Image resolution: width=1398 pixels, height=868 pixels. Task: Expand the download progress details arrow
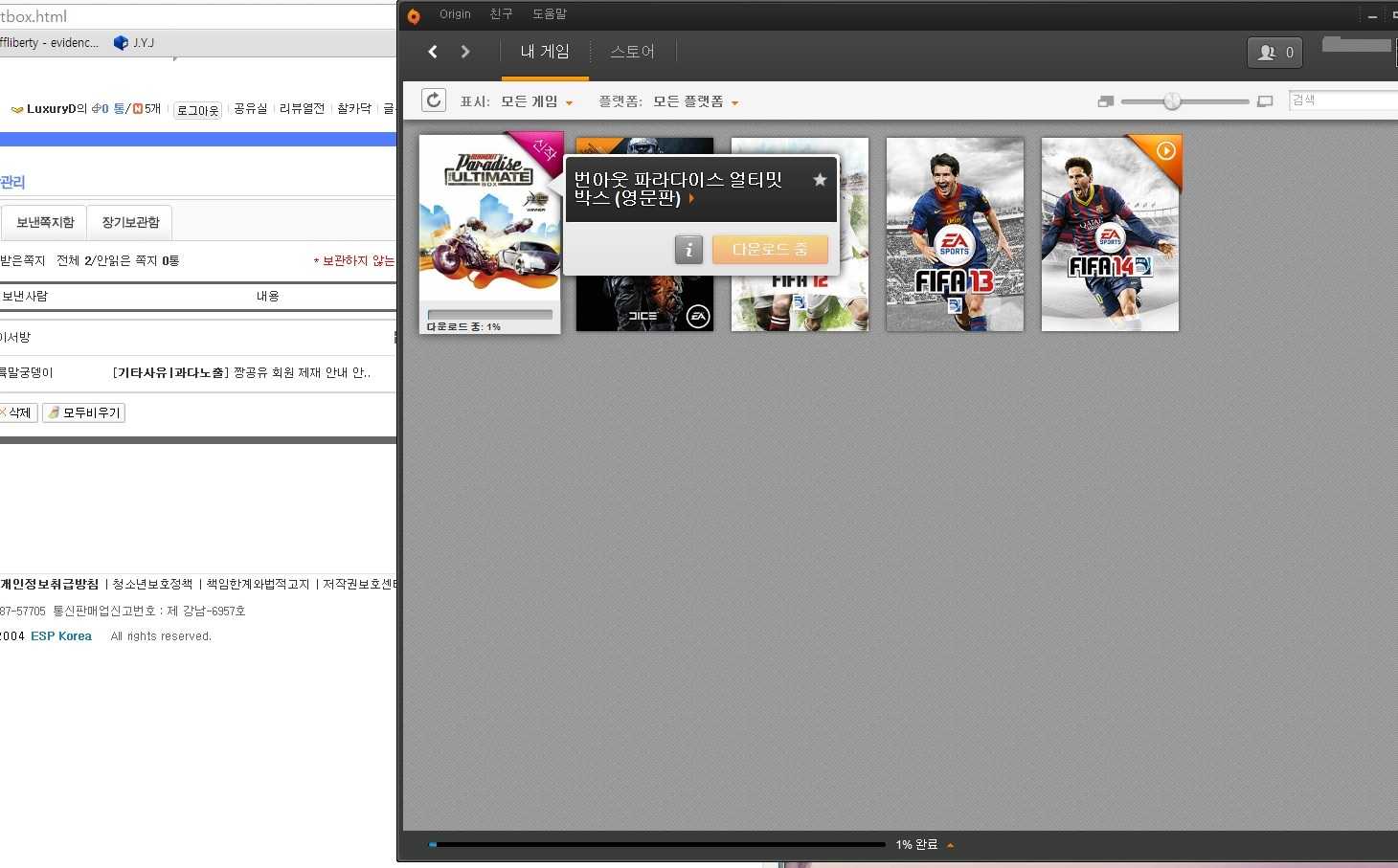(950, 845)
